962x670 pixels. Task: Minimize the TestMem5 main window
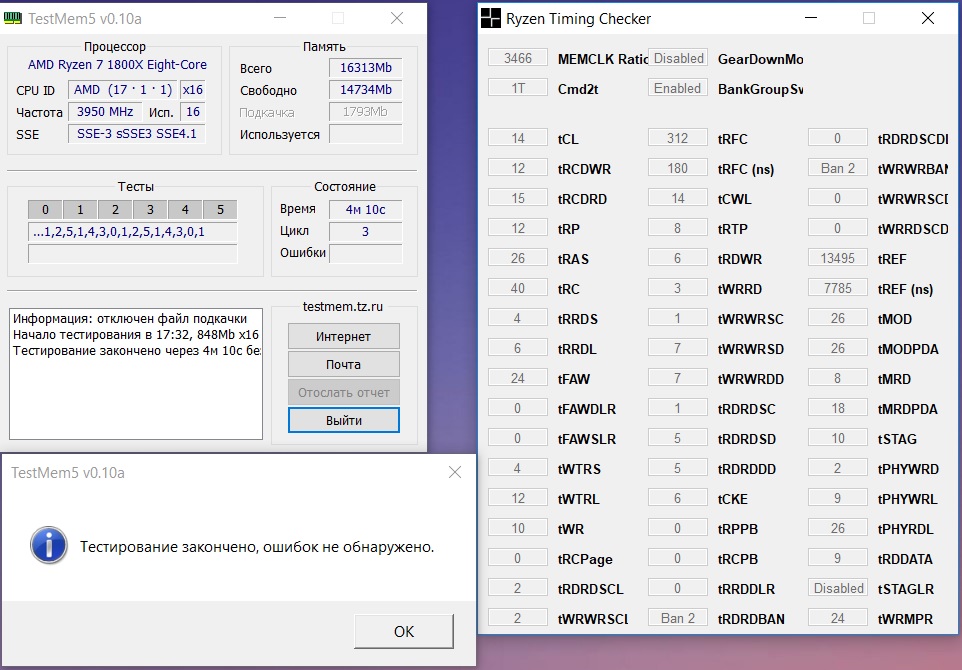(x=280, y=18)
